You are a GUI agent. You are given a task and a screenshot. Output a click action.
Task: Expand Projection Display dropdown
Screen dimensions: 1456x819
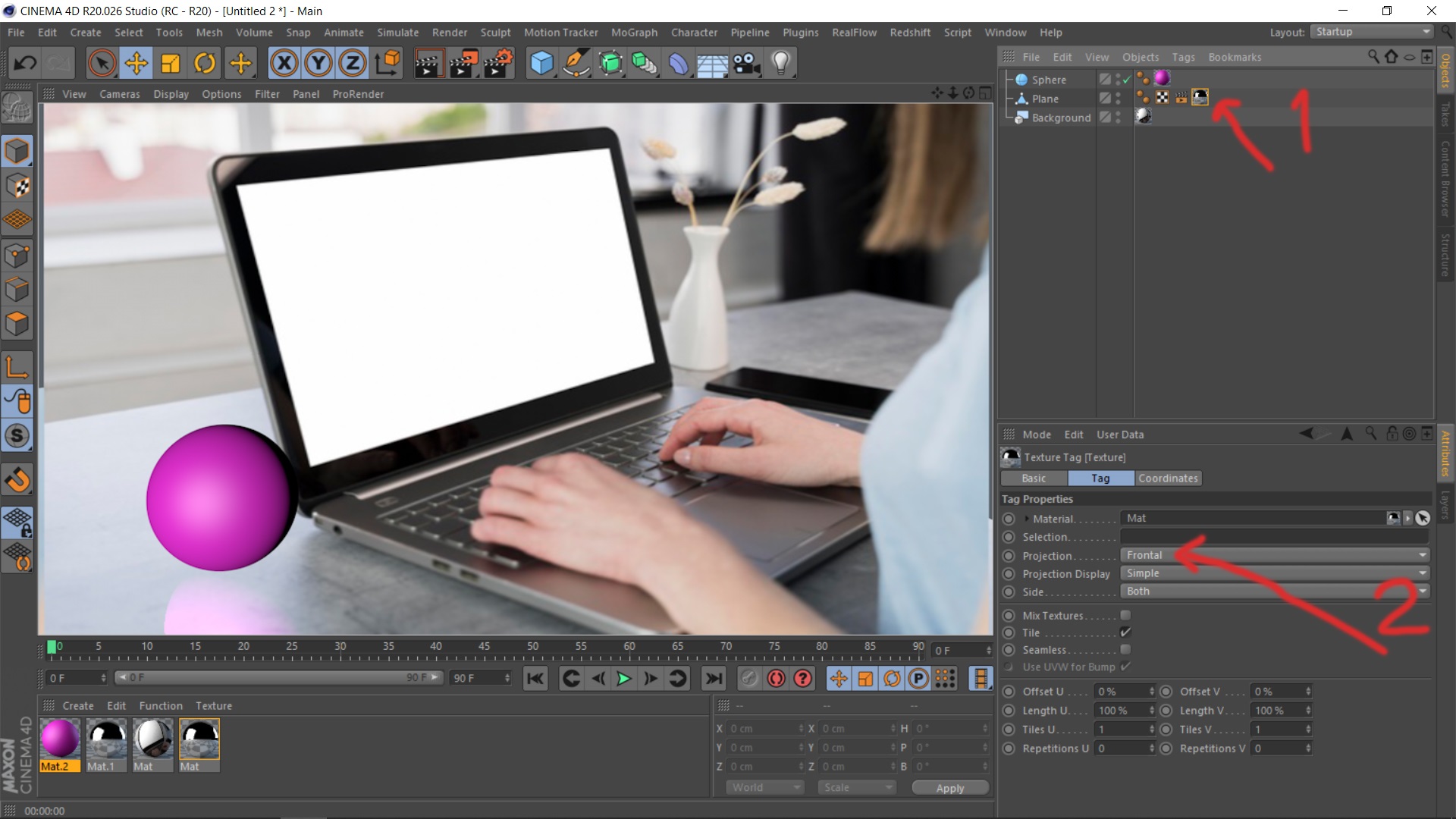pos(1276,573)
